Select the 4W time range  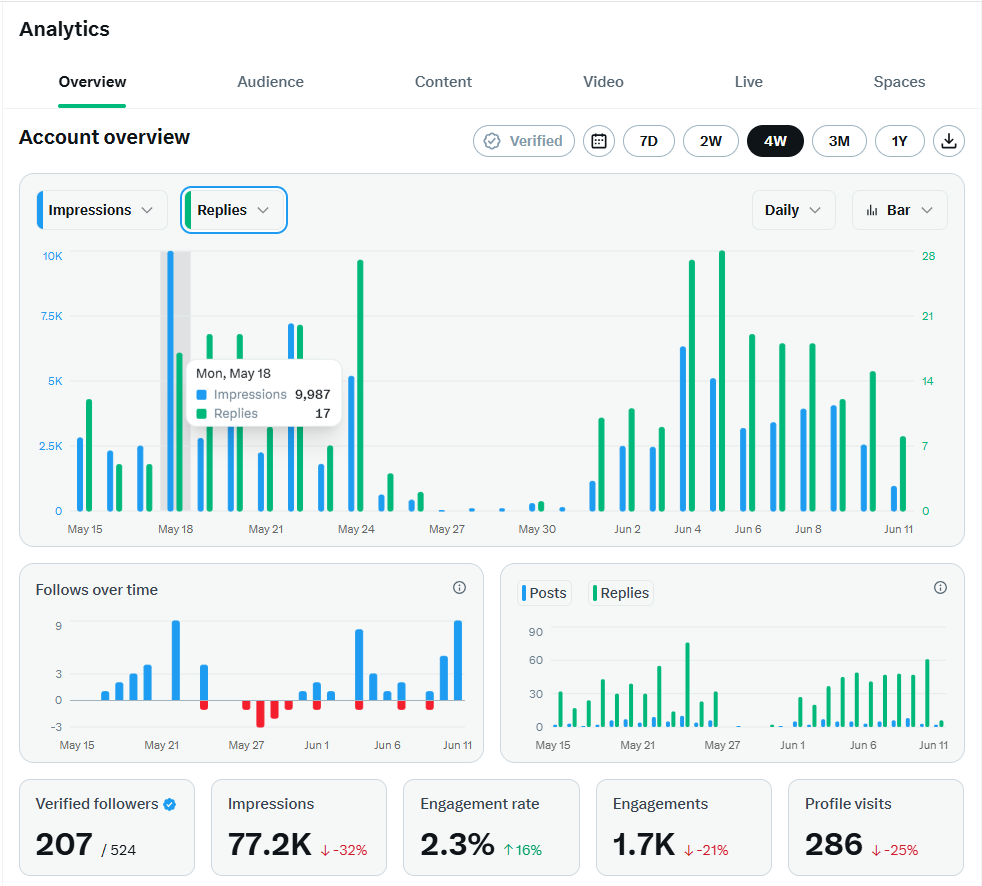(x=775, y=141)
